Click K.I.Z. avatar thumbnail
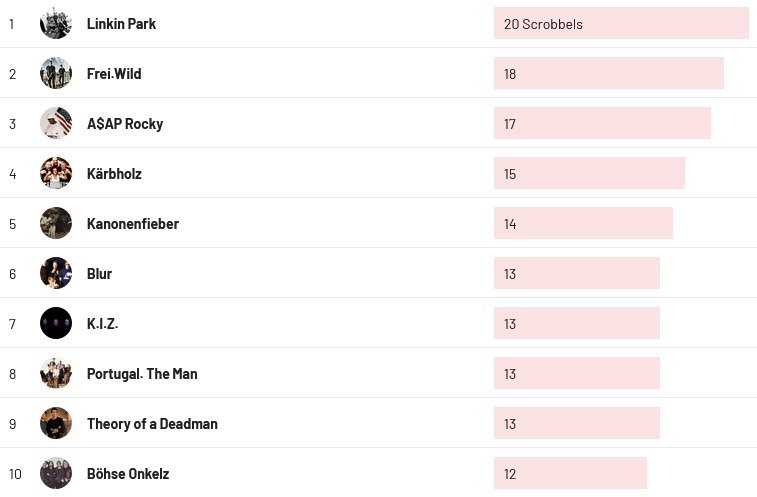 click(56, 323)
